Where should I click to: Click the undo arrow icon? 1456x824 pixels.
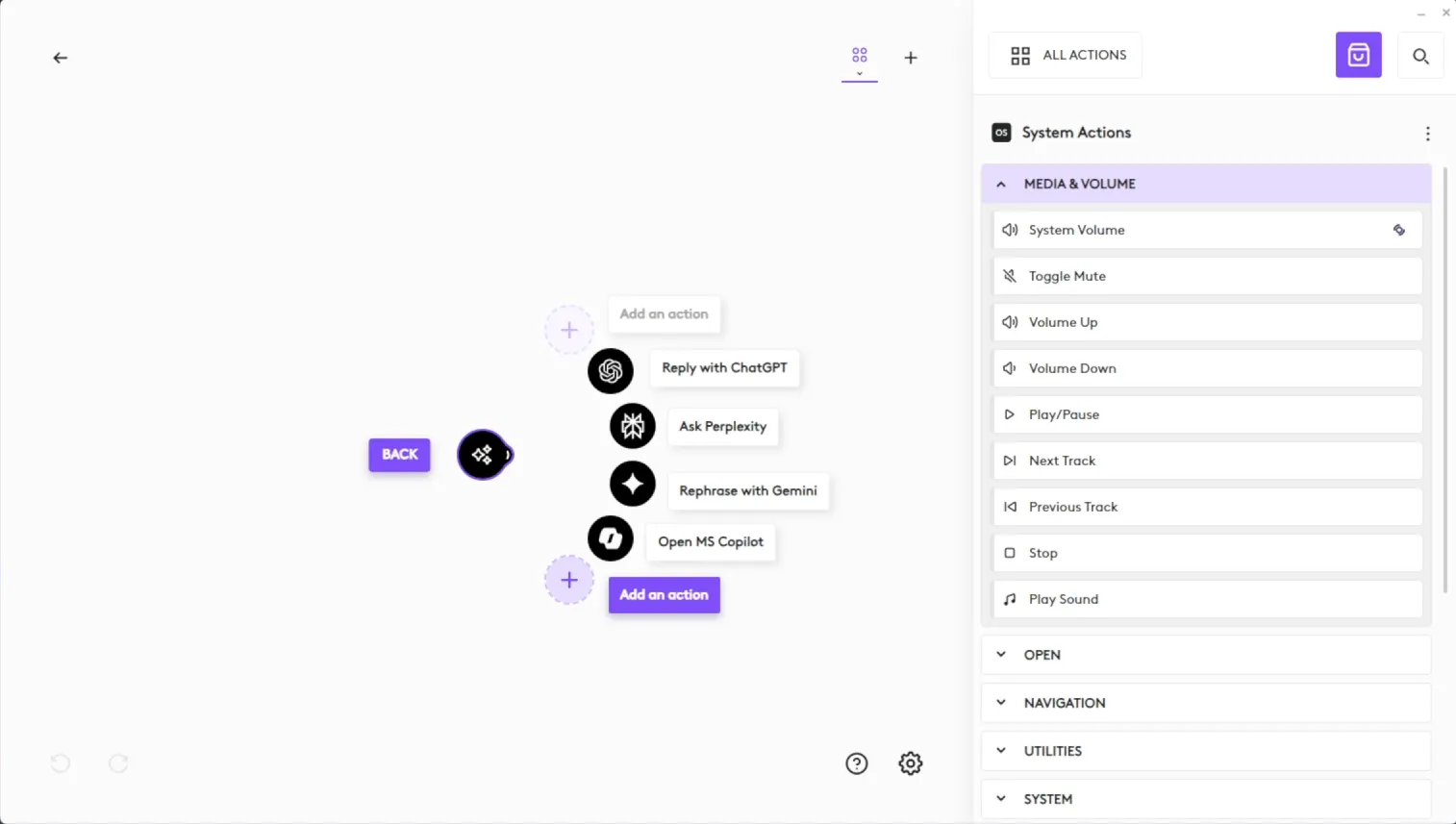[x=60, y=763]
